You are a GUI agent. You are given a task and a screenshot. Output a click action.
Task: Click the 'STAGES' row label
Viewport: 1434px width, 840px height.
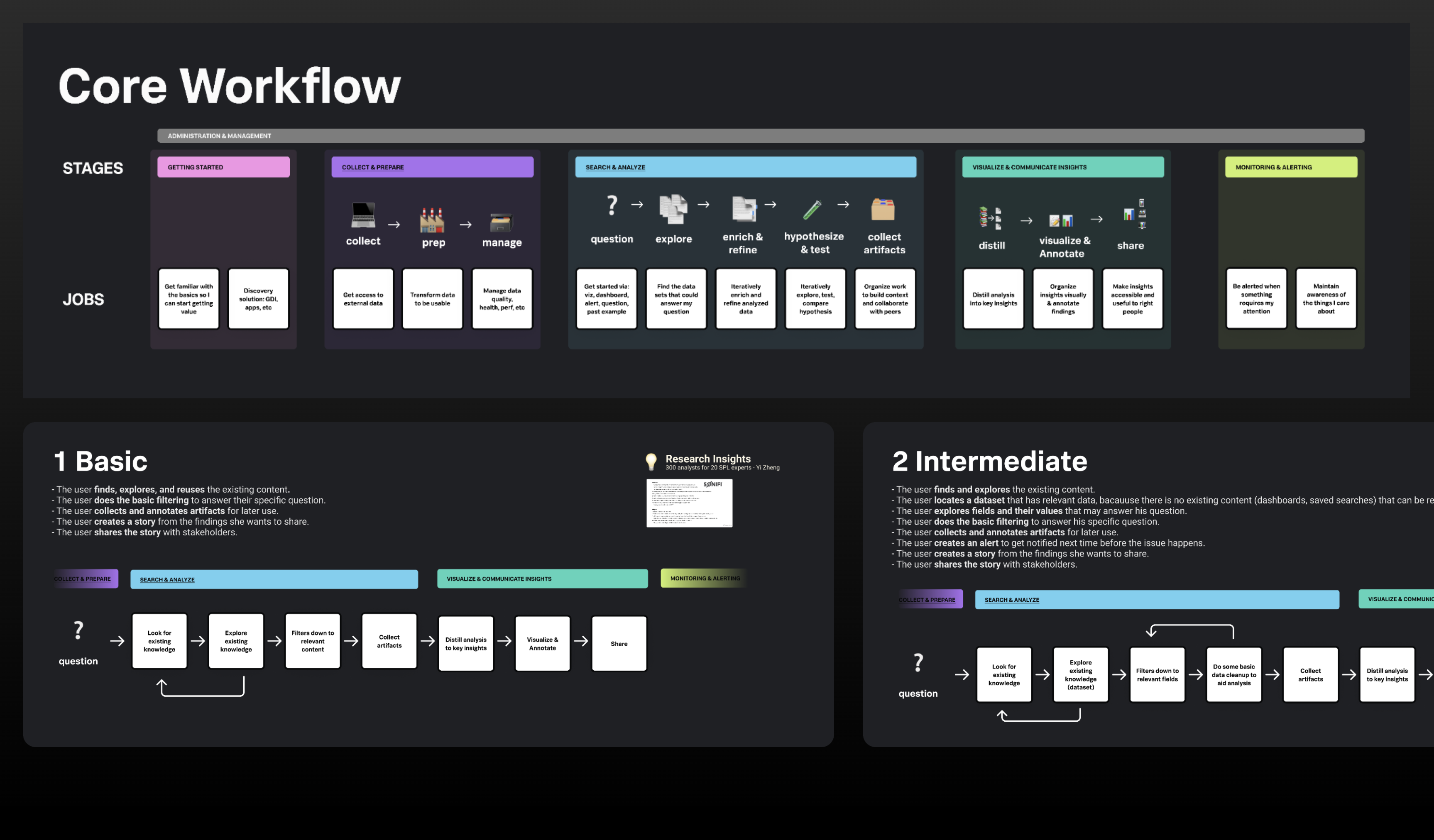click(93, 168)
